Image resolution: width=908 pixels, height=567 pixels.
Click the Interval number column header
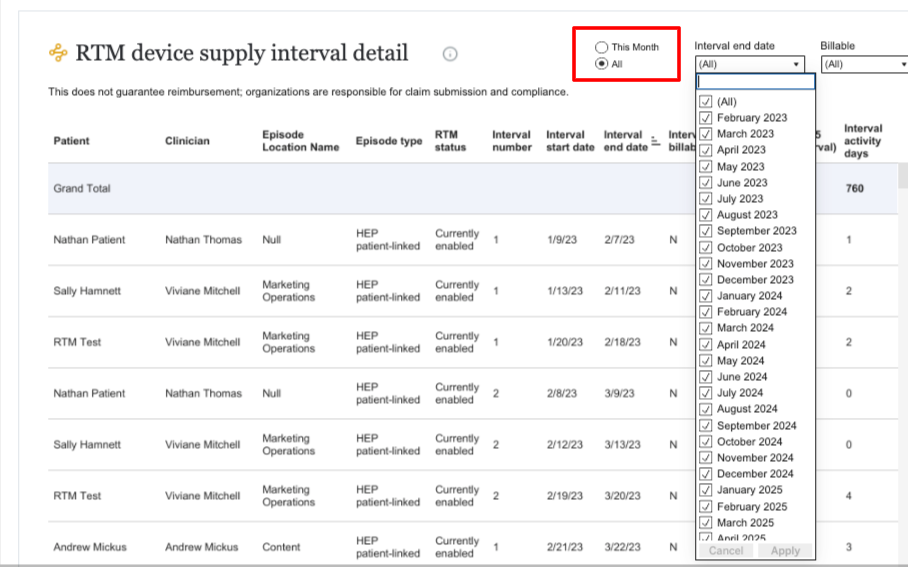point(511,141)
